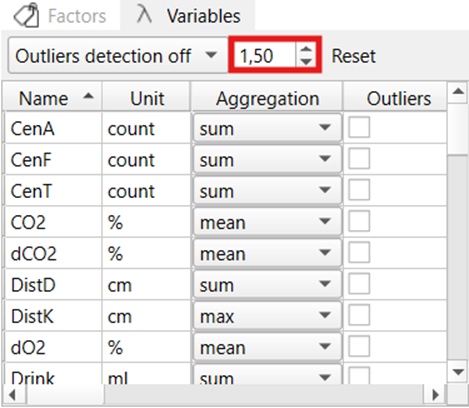Open aggregation dropdown for dCO2

pos(267,253)
